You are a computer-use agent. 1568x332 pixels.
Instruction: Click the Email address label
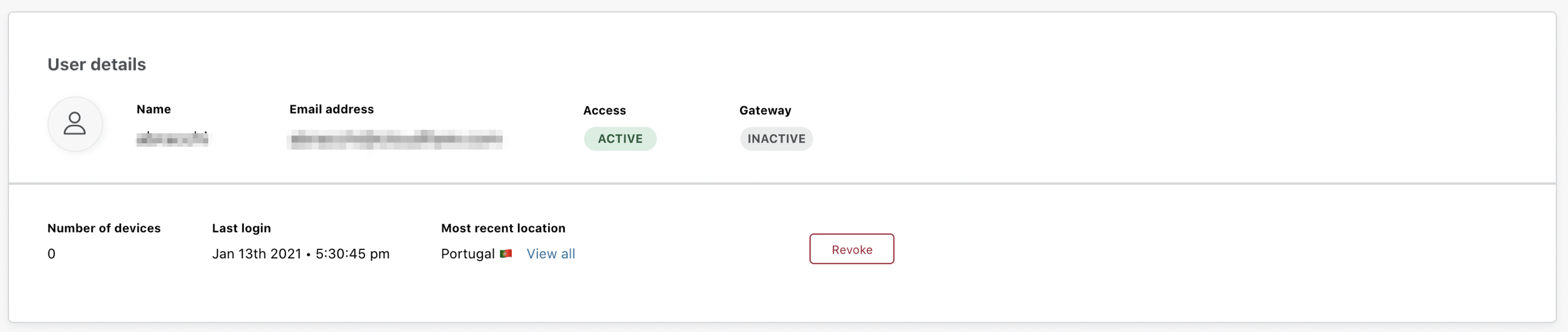pyautogui.click(x=332, y=109)
